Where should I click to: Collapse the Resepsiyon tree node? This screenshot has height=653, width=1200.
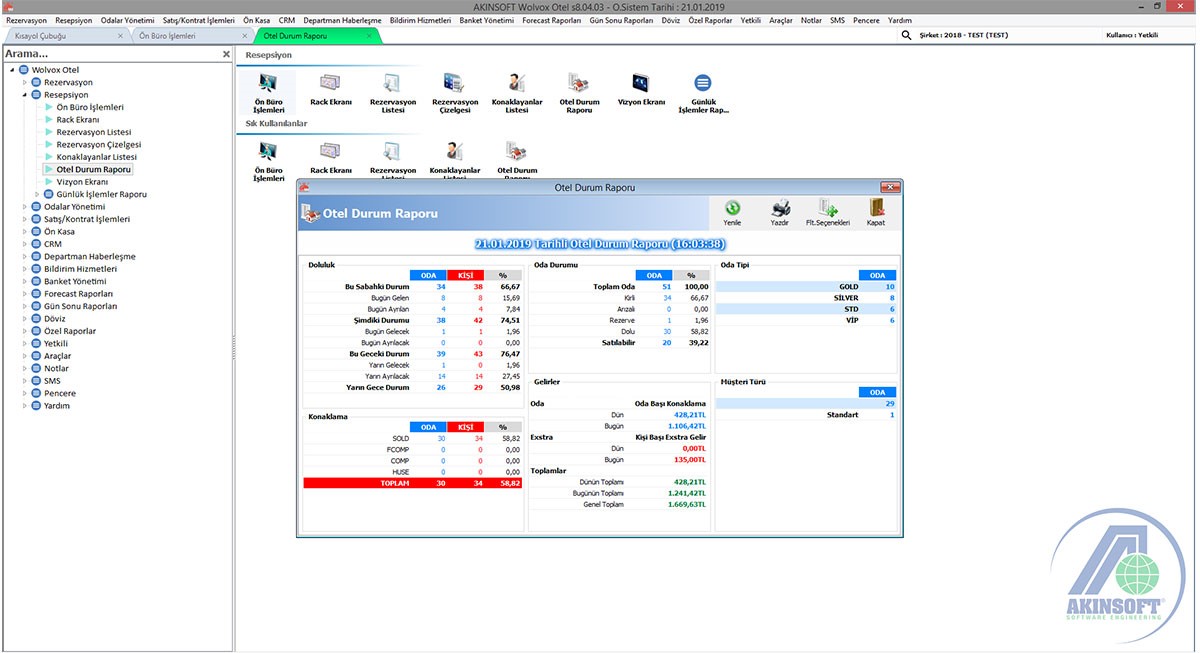[25, 95]
